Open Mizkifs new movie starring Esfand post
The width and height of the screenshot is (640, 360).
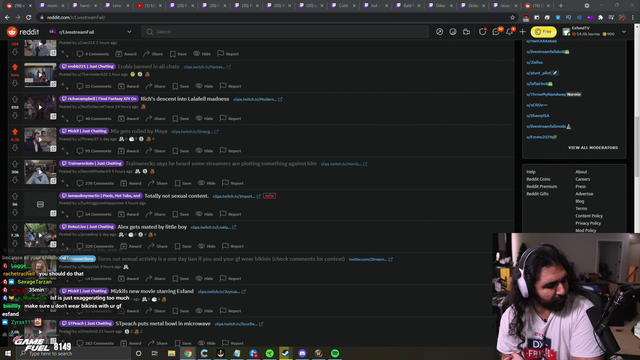(x=152, y=291)
